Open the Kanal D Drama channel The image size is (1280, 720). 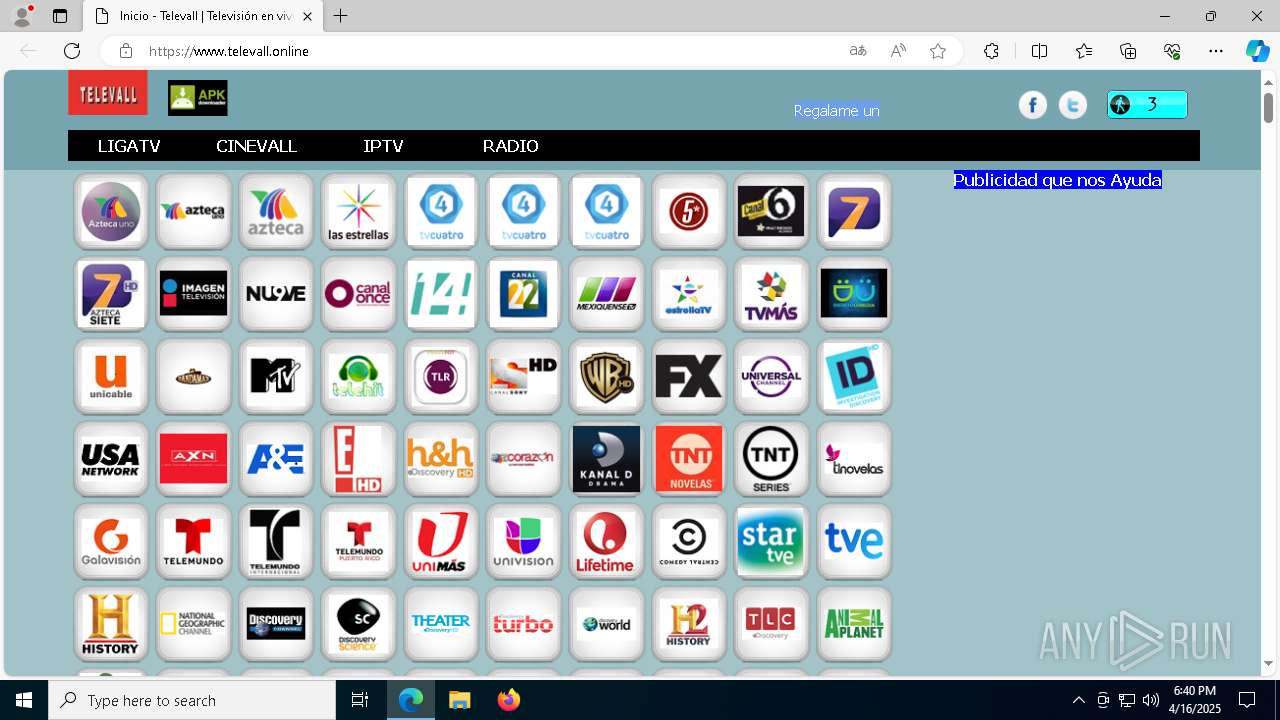point(606,459)
